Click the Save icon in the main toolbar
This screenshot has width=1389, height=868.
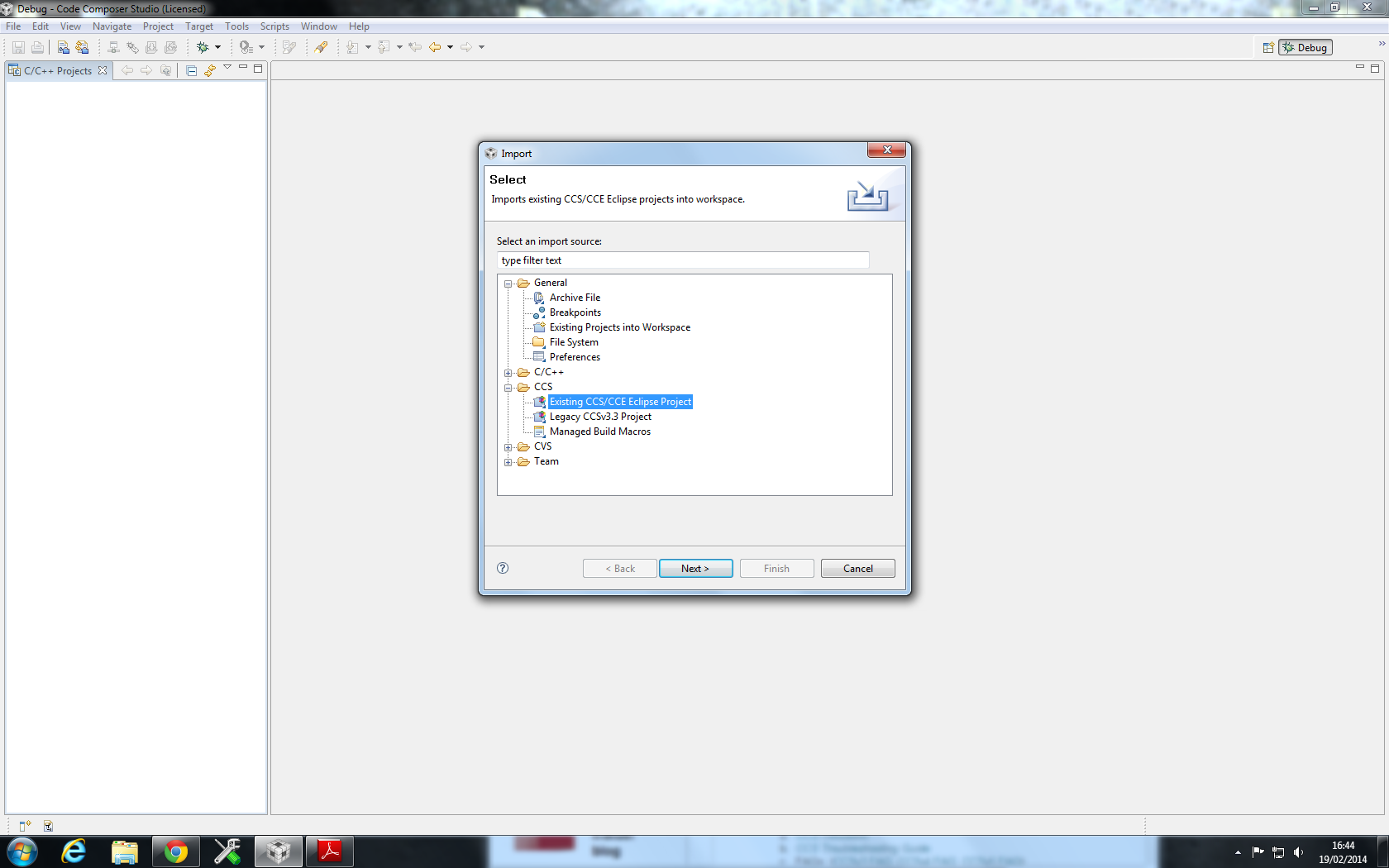[x=18, y=47]
